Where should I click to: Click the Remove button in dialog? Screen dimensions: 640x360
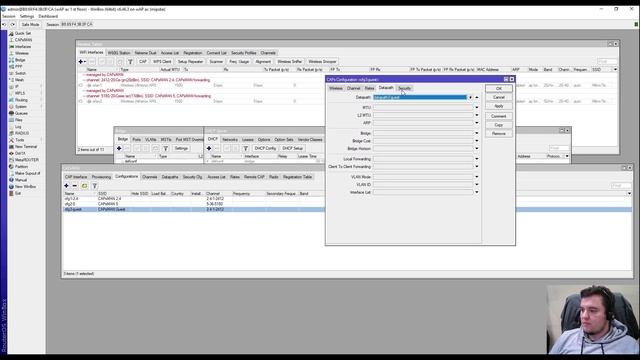pyautogui.click(x=499, y=134)
